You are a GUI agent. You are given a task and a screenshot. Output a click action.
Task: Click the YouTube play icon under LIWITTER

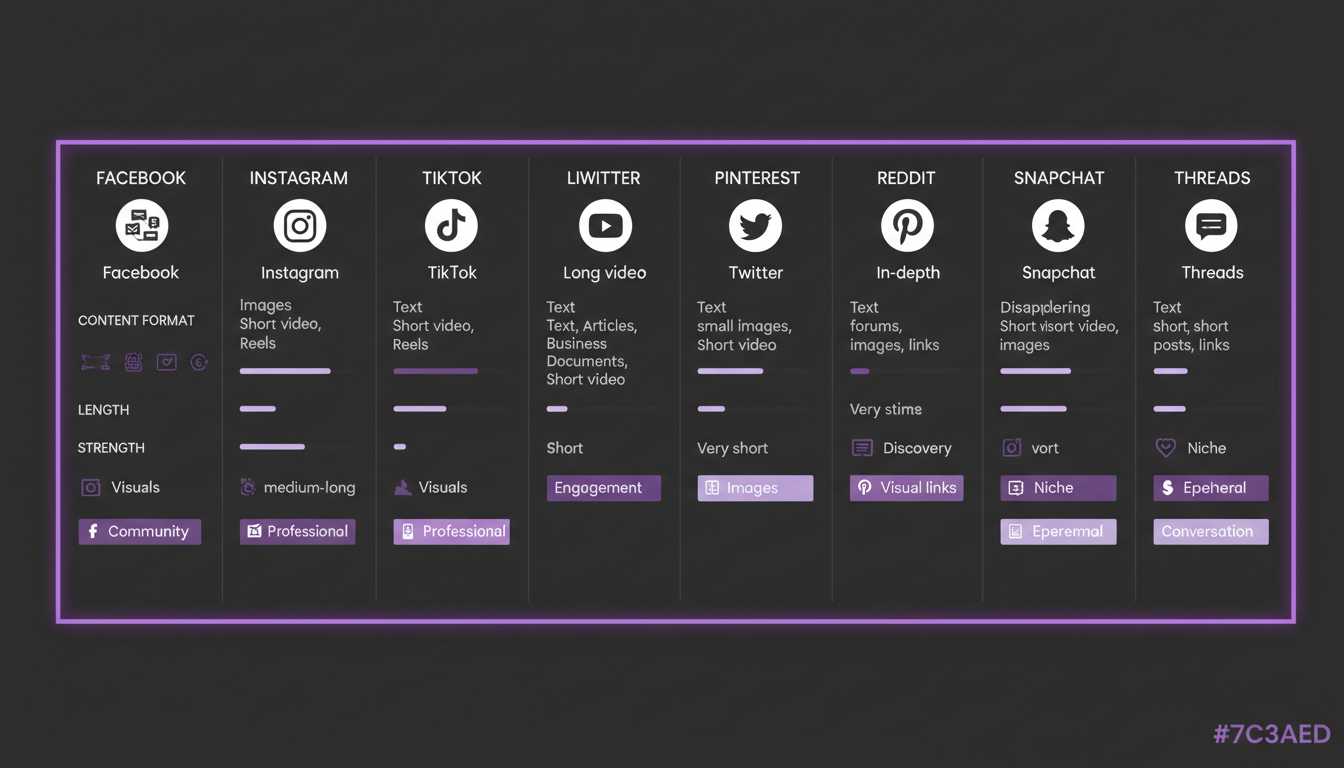(605, 226)
